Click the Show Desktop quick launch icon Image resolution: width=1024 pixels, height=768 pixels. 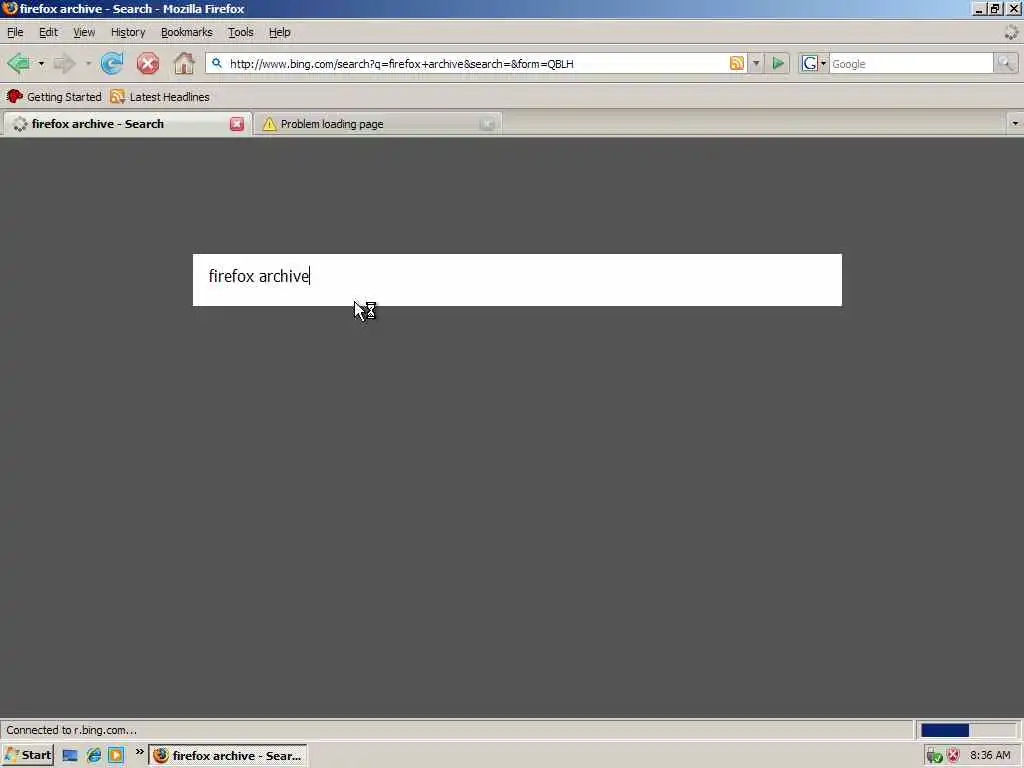click(70, 756)
